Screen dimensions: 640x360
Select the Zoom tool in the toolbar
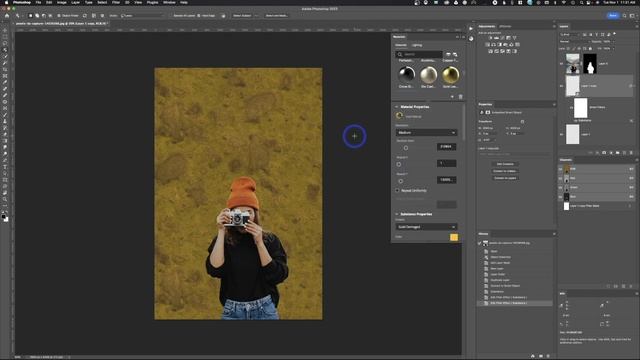pos(5,199)
